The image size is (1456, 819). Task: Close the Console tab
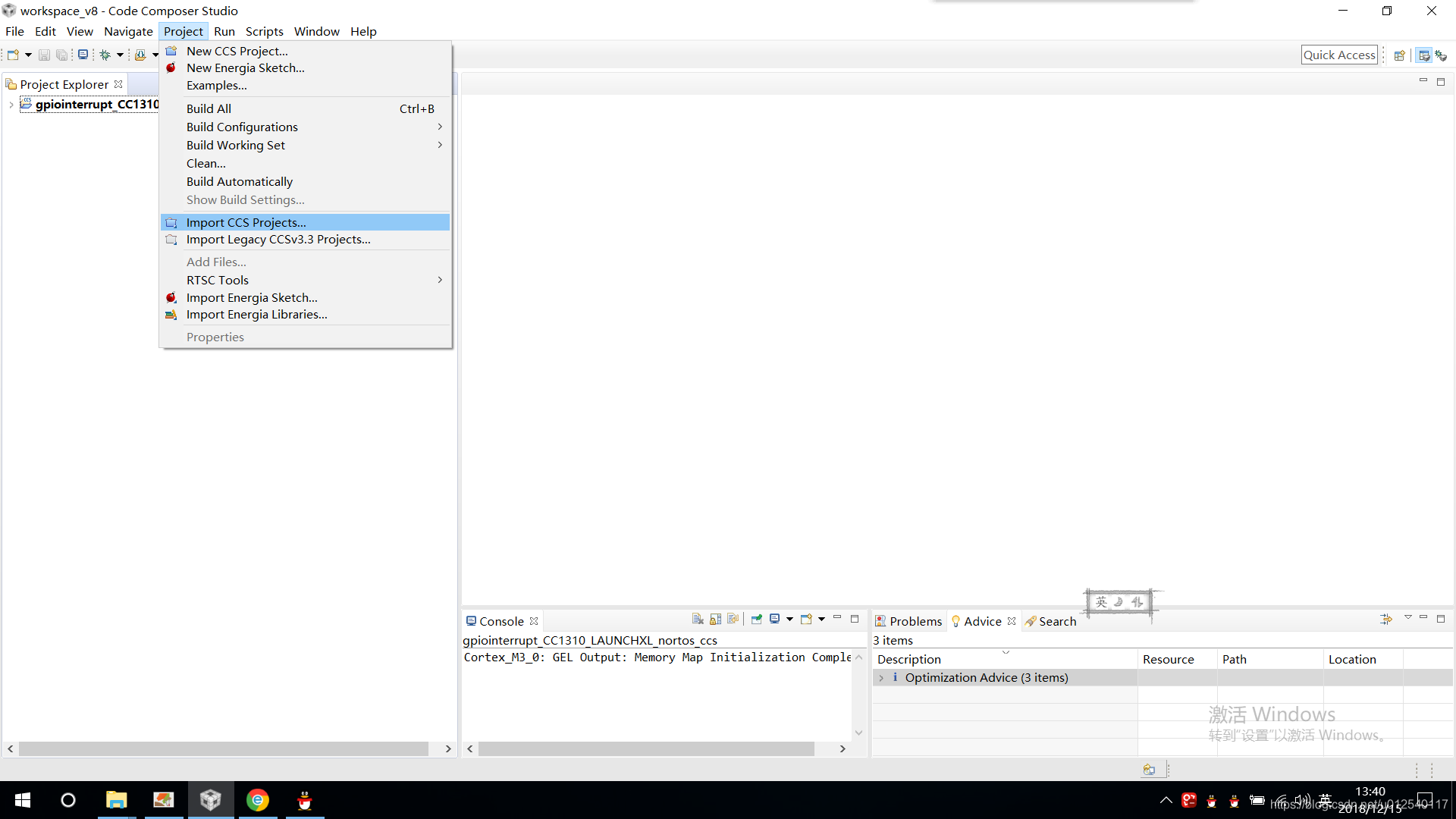tap(534, 621)
